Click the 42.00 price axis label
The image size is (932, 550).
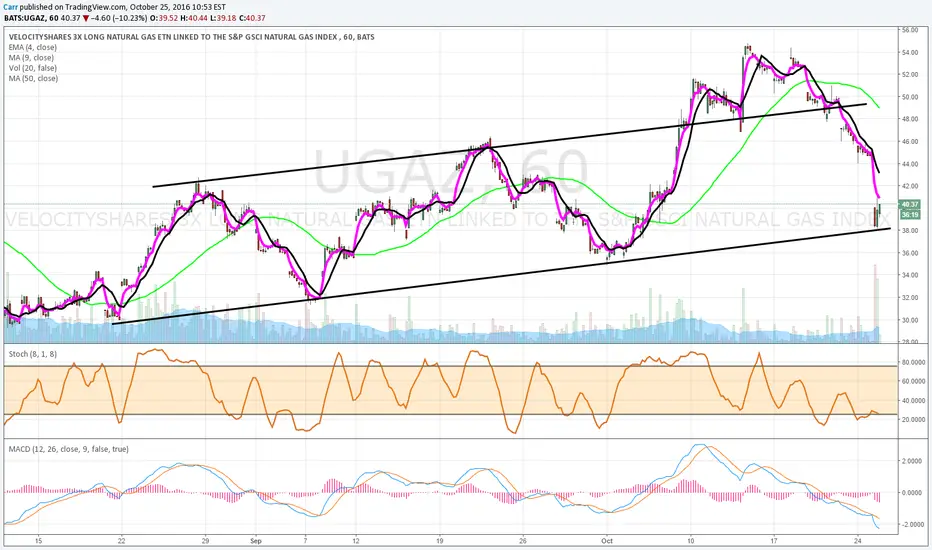(910, 186)
